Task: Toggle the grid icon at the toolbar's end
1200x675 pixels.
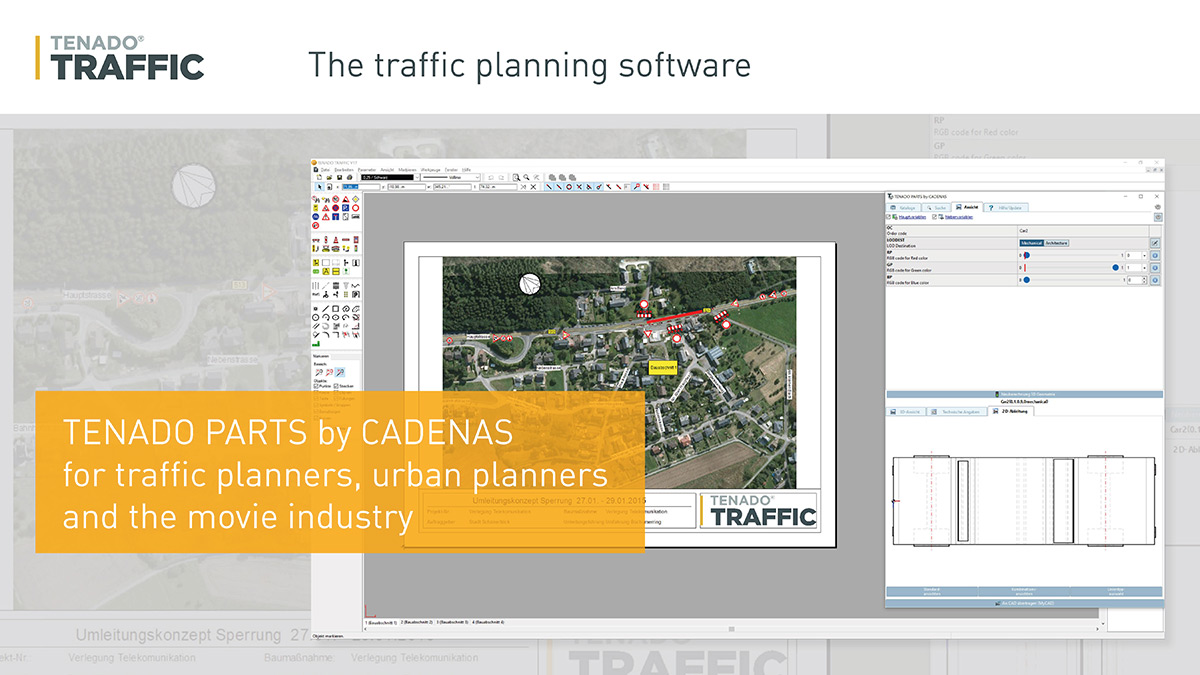Action: [x=666, y=187]
